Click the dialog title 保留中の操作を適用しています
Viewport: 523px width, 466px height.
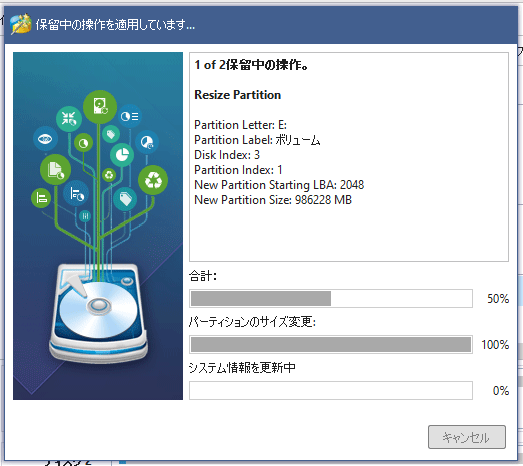click(x=115, y=25)
